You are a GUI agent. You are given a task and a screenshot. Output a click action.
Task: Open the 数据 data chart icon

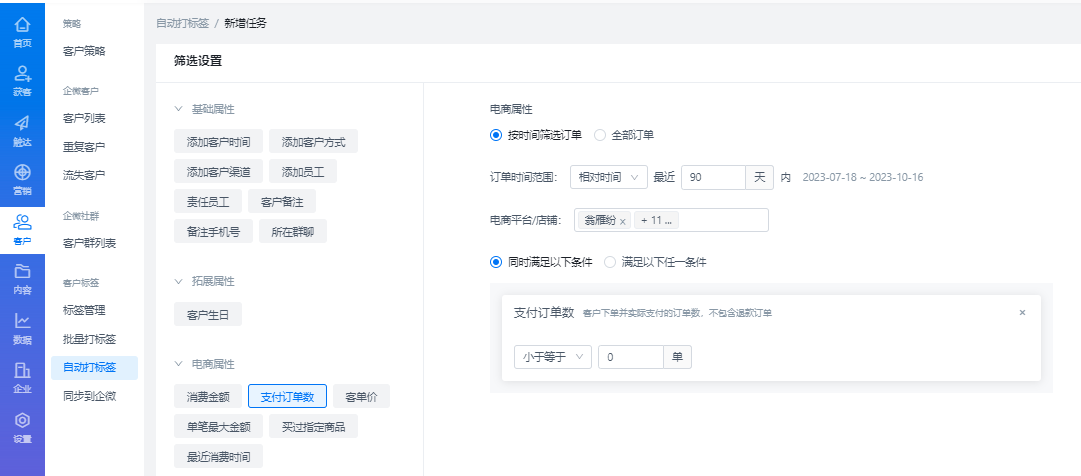point(22,327)
